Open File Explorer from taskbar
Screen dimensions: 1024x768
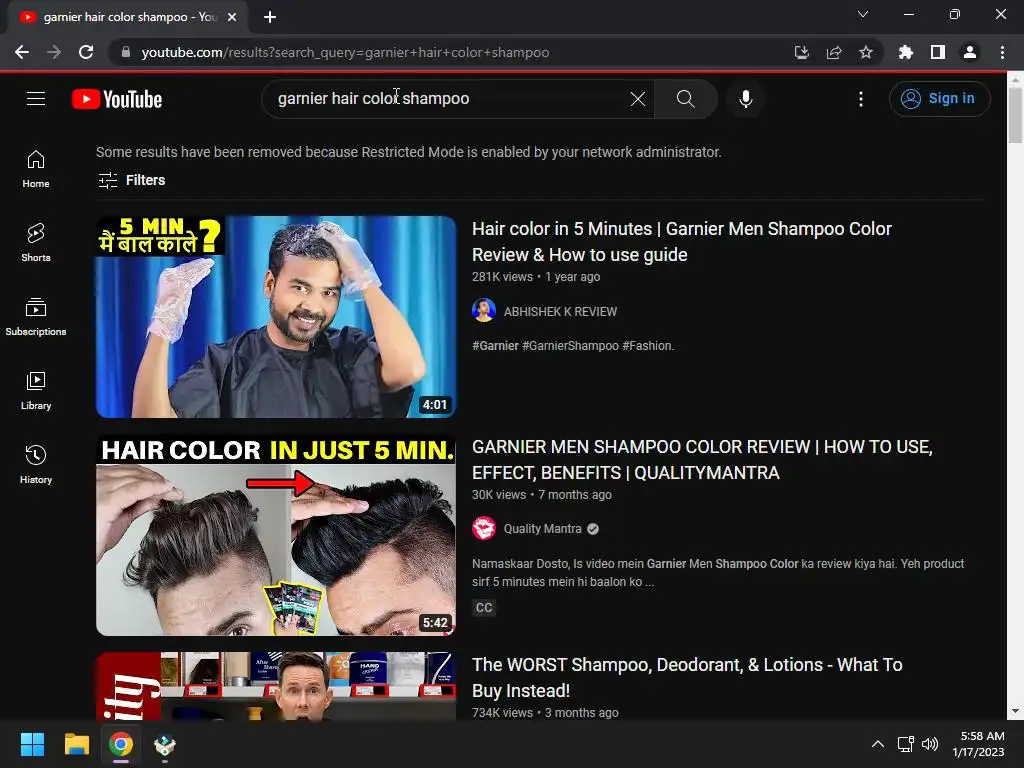76,744
